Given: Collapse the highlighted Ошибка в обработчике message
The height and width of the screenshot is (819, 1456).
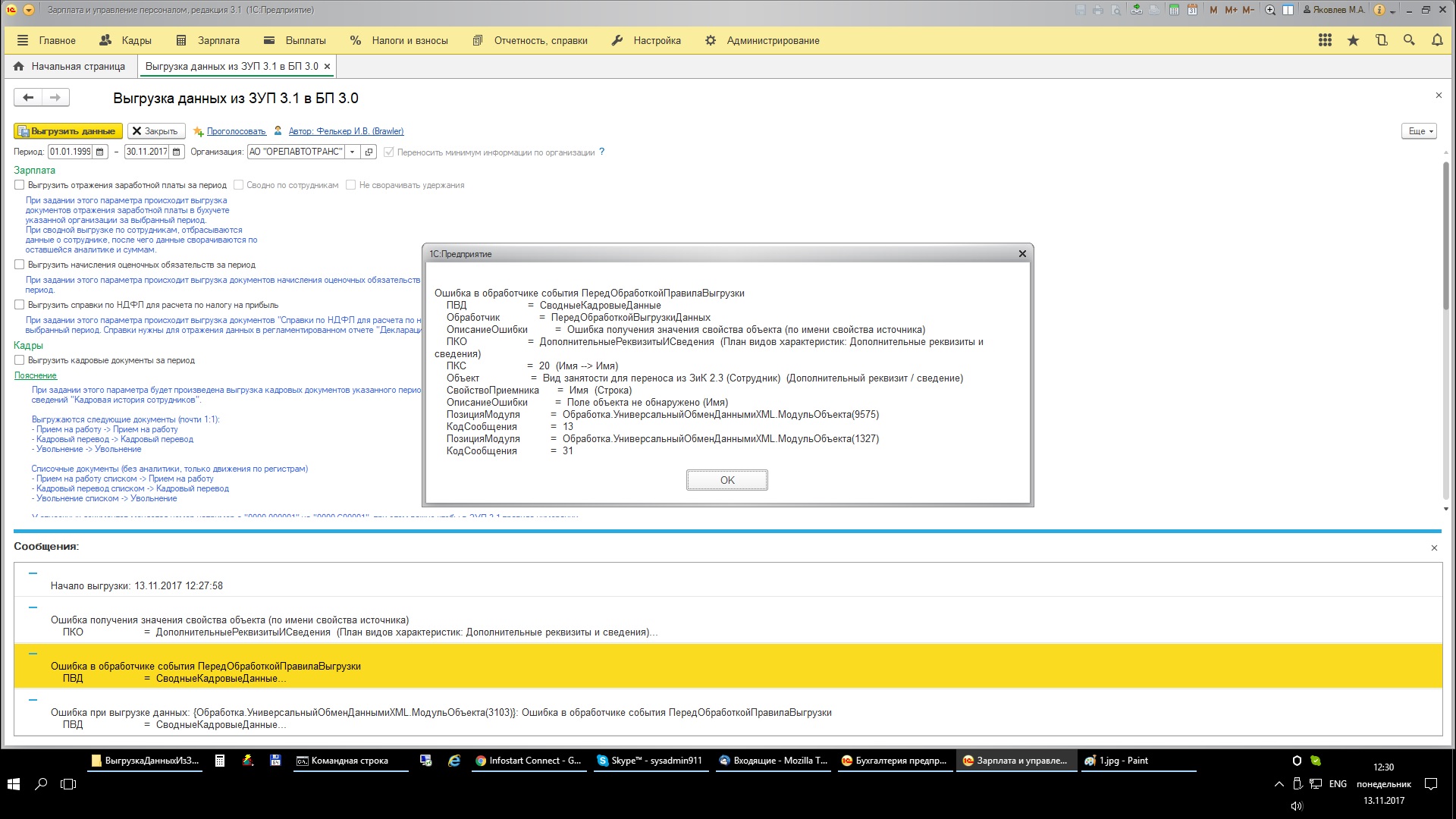Looking at the screenshot, I should click(33, 654).
